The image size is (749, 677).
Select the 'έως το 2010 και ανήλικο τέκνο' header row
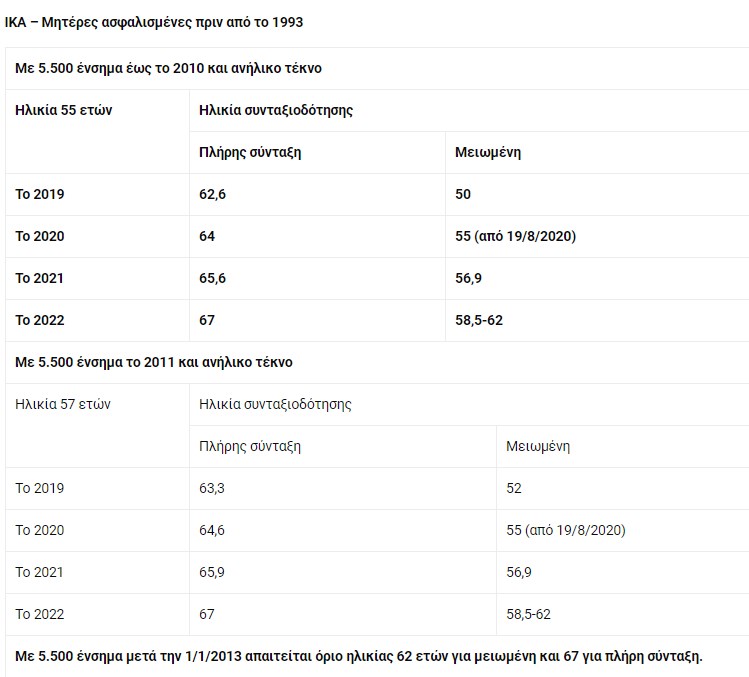click(168, 68)
